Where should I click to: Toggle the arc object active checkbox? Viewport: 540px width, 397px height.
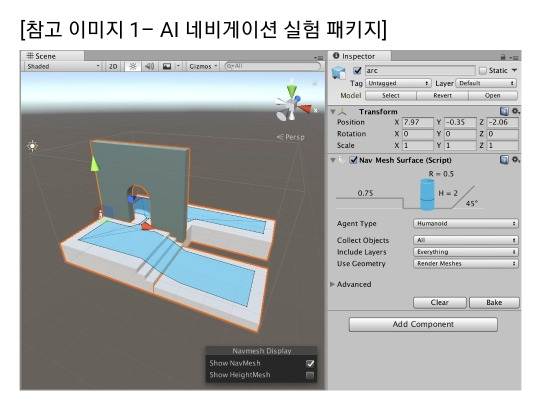357,71
